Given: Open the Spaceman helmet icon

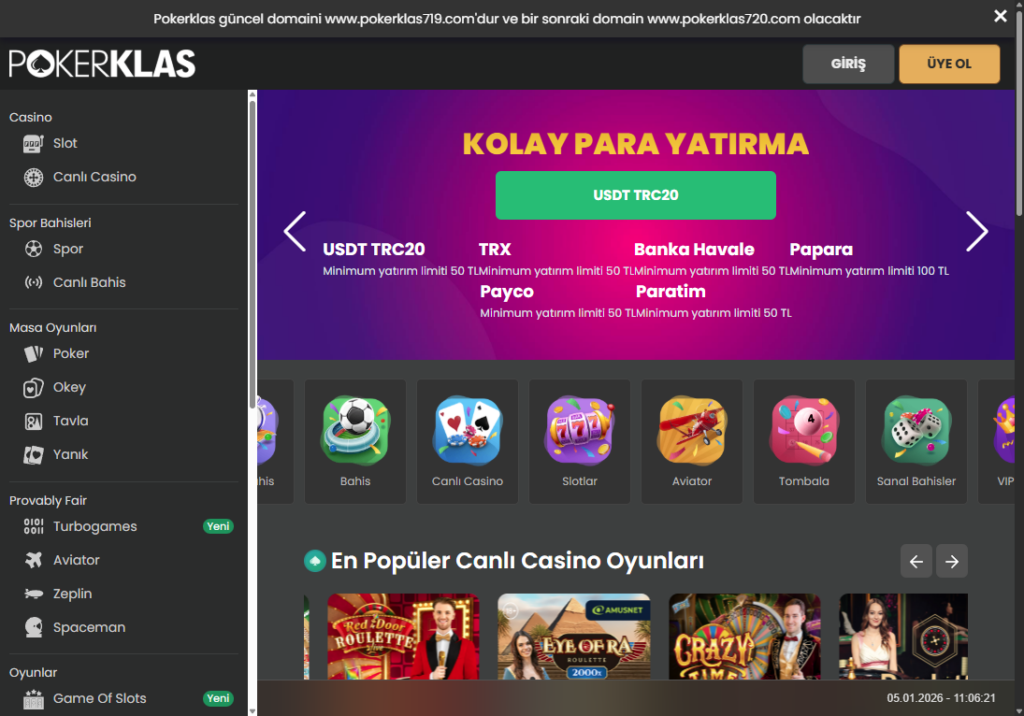Looking at the screenshot, I should pos(33,627).
